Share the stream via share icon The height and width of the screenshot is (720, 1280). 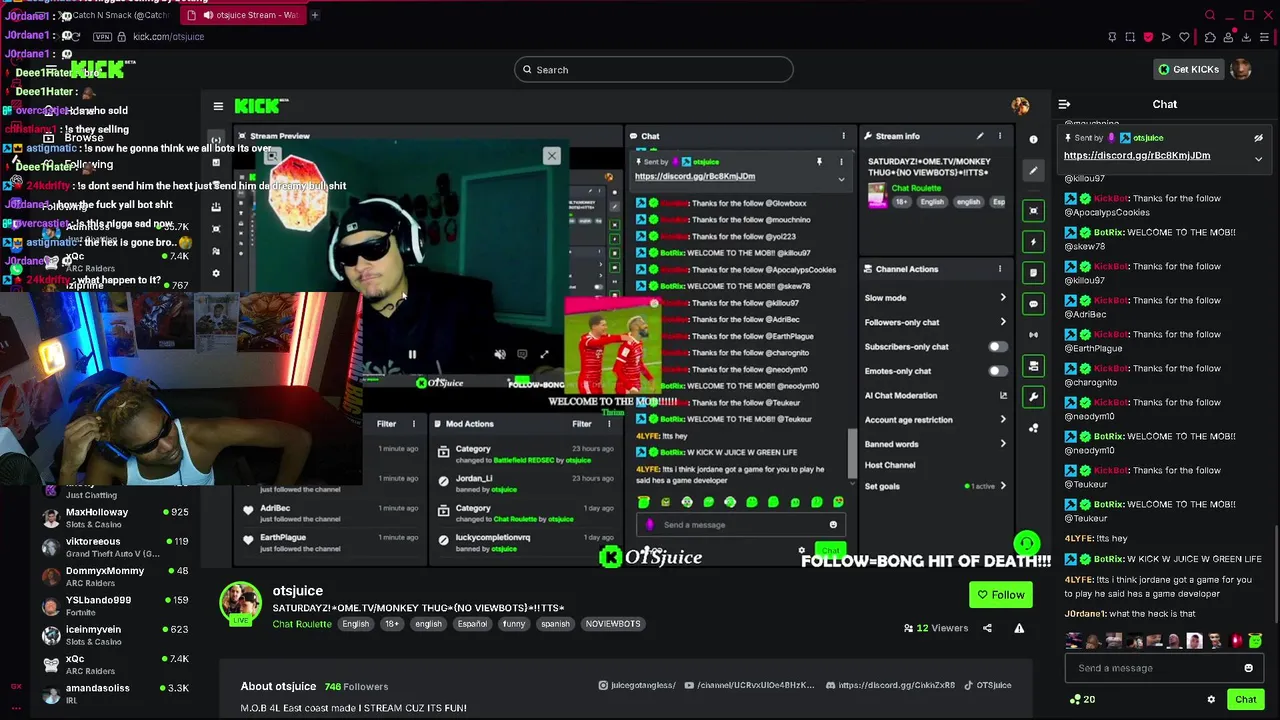(987, 628)
